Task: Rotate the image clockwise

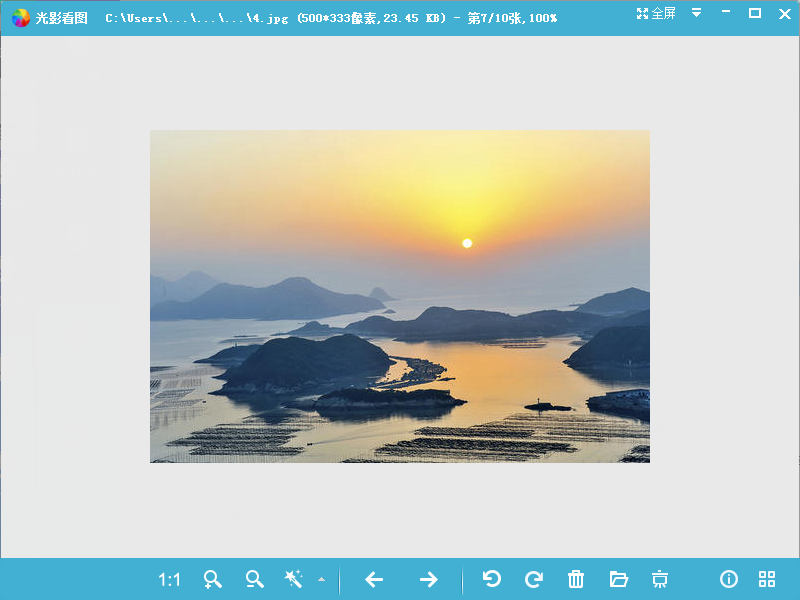Action: pos(534,579)
